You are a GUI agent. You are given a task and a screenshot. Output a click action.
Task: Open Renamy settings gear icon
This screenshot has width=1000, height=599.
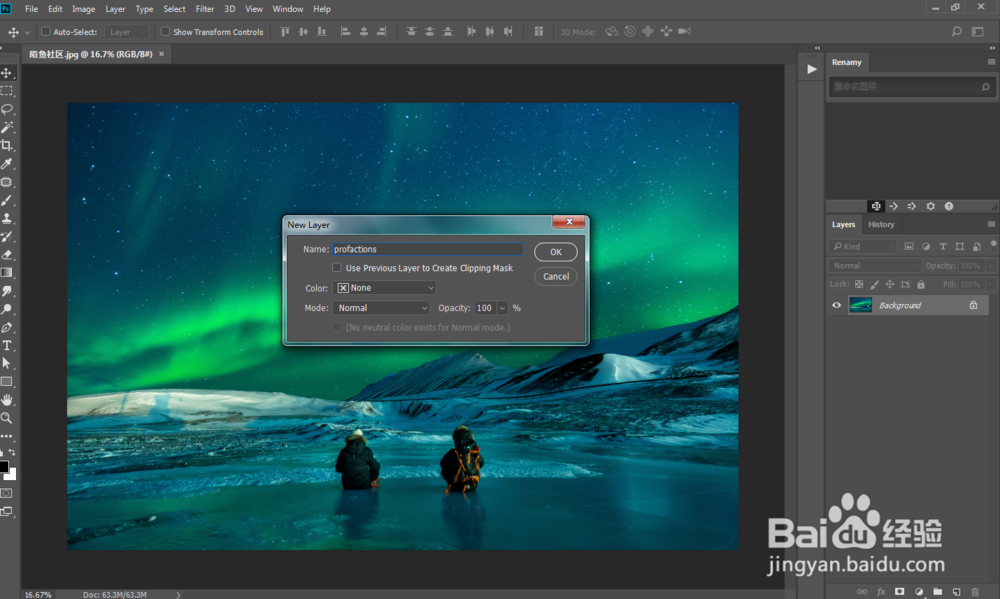tap(930, 206)
